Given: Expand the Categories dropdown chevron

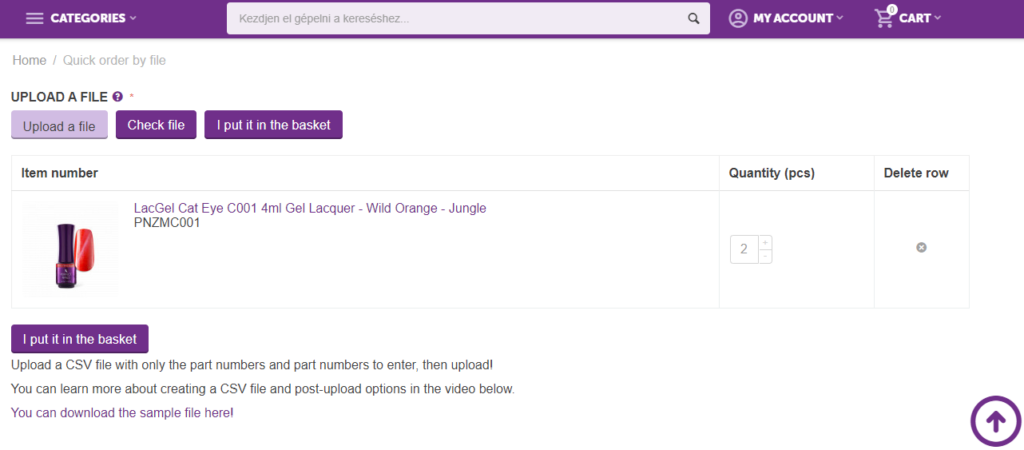Looking at the screenshot, I should click(x=133, y=18).
